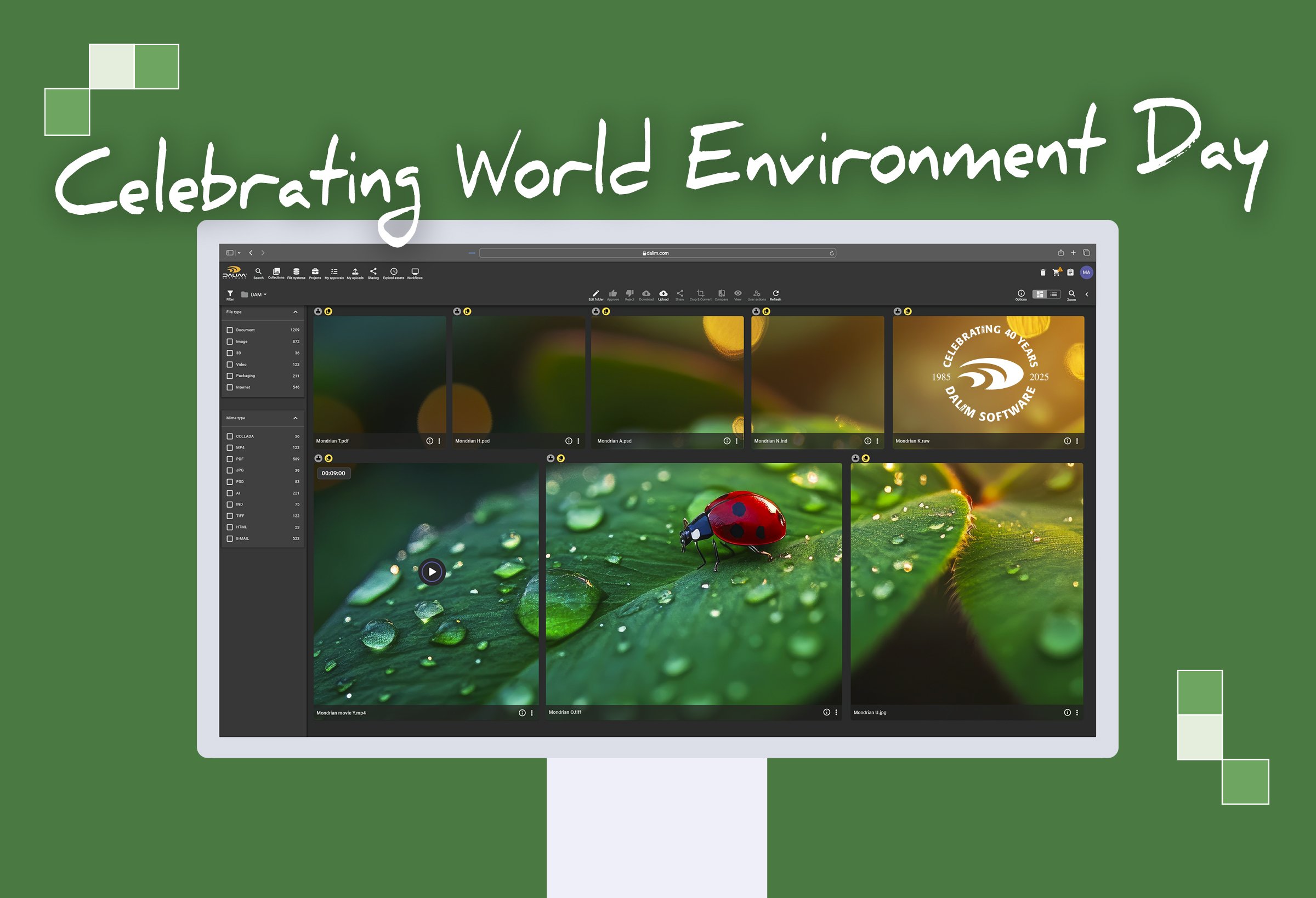This screenshot has height=898, width=1316.
Task: Play the Mondrian movie Y.mp4 video
Action: [432, 572]
